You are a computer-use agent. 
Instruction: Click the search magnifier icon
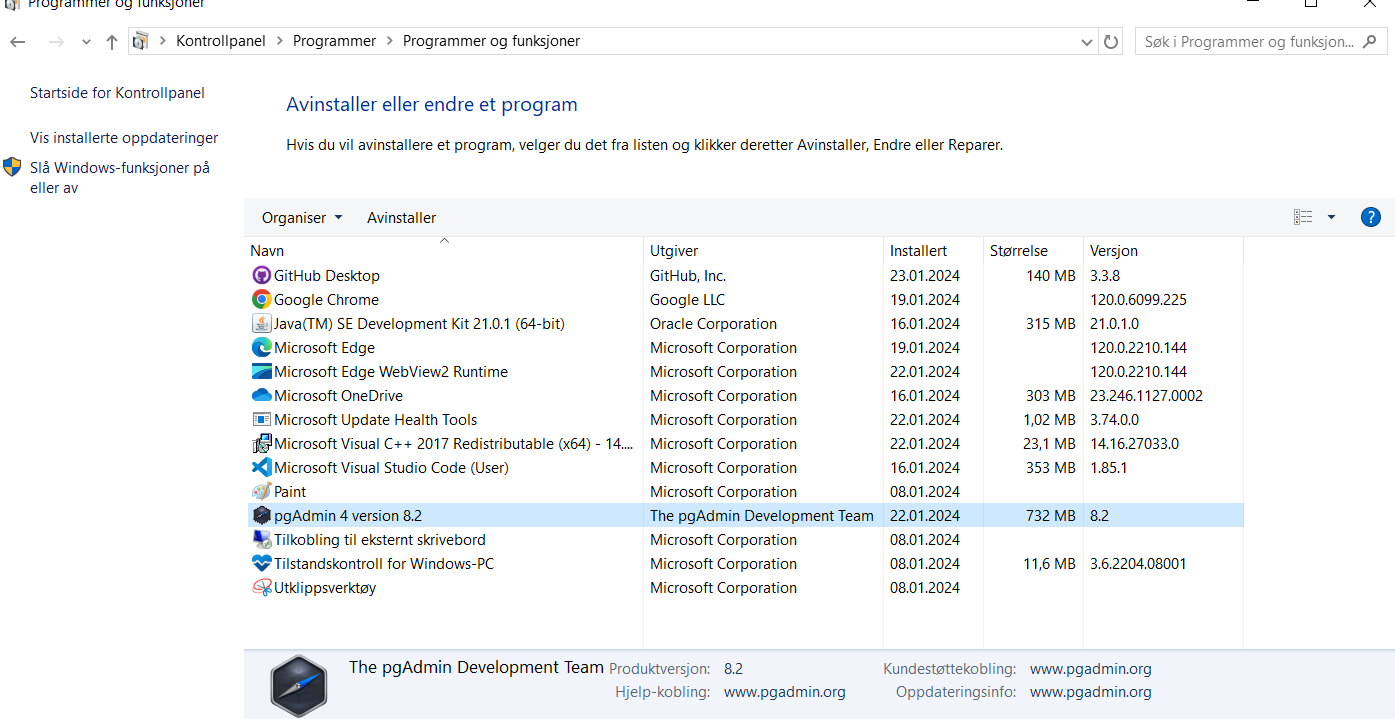(x=1371, y=42)
